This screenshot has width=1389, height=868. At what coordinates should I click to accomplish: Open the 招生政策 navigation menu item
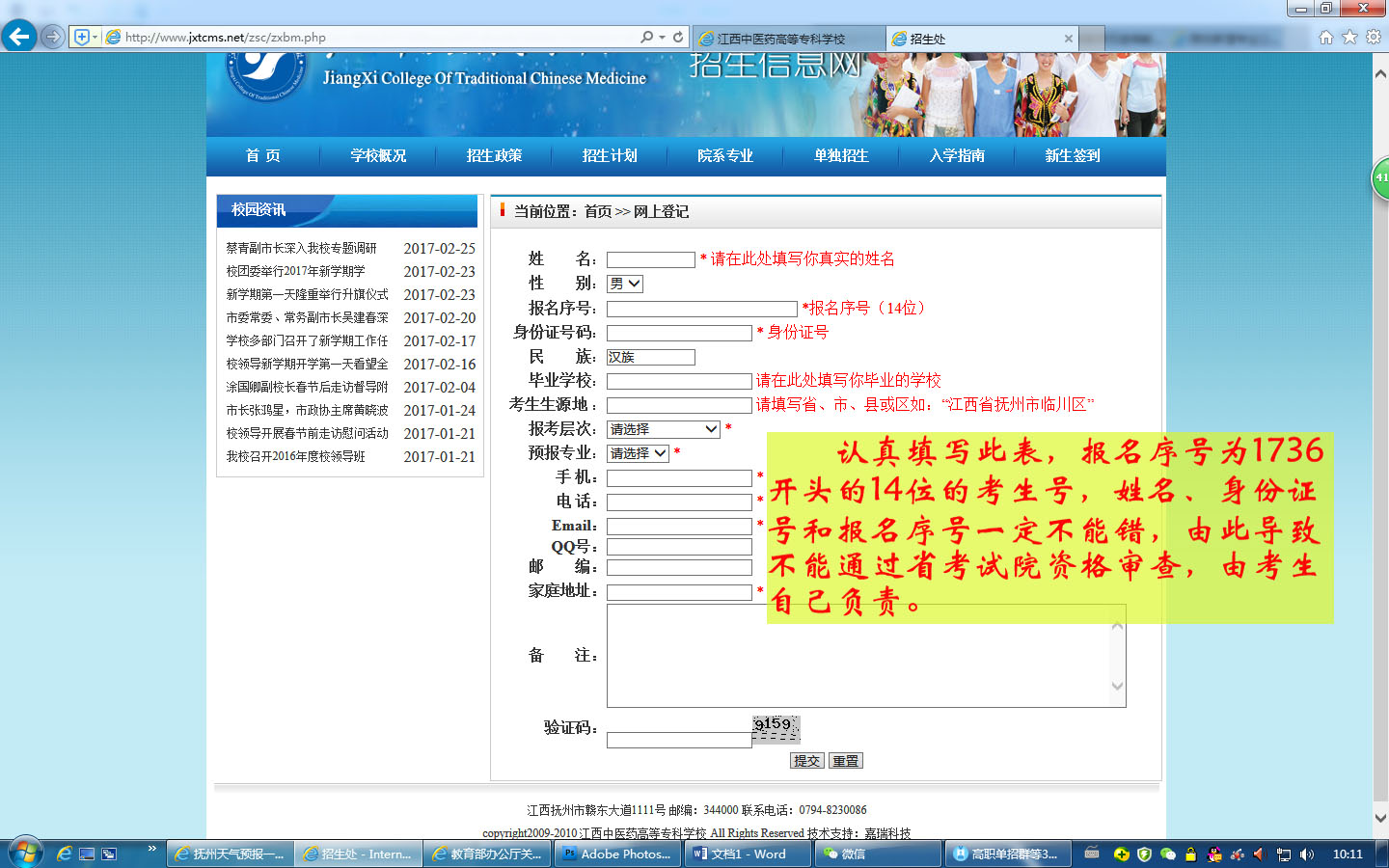click(494, 156)
